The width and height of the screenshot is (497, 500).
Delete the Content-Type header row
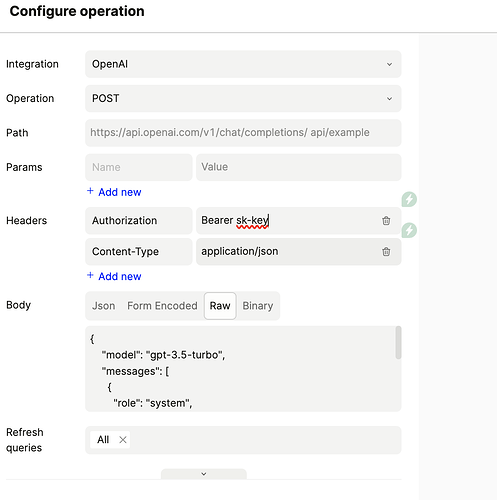tap(386, 252)
